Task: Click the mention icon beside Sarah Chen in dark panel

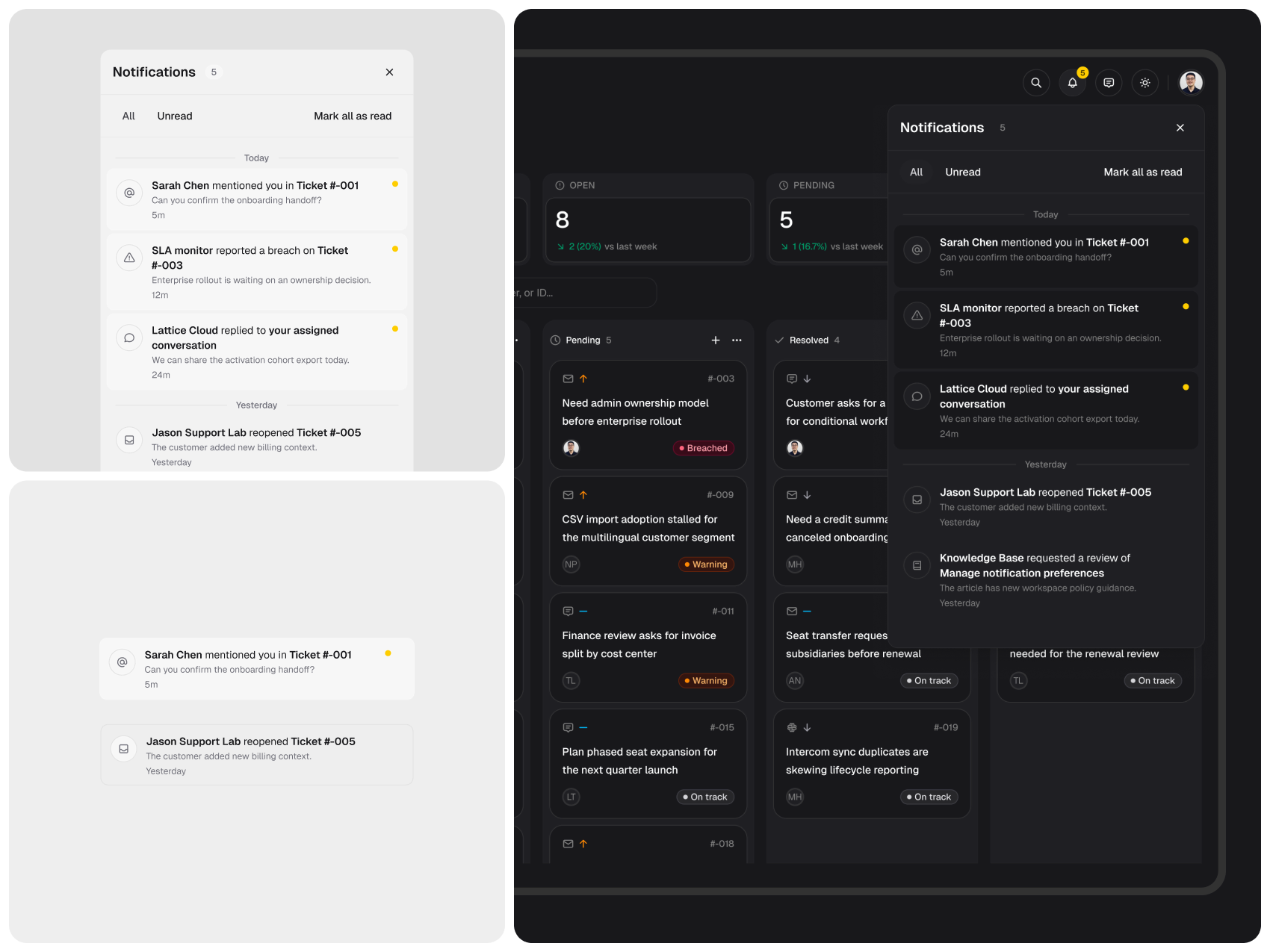Action: (917, 250)
